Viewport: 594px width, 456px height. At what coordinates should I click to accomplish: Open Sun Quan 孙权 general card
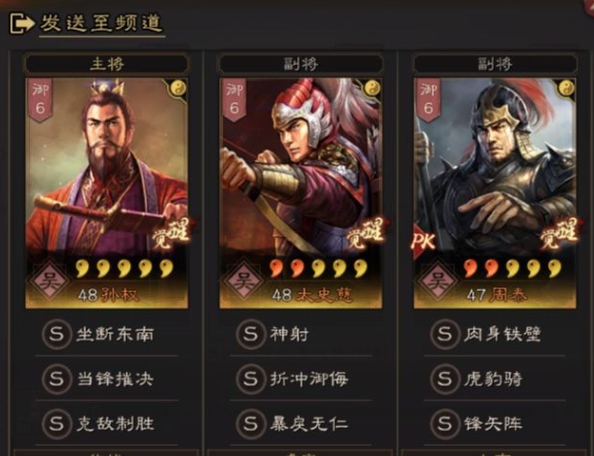tap(106, 193)
